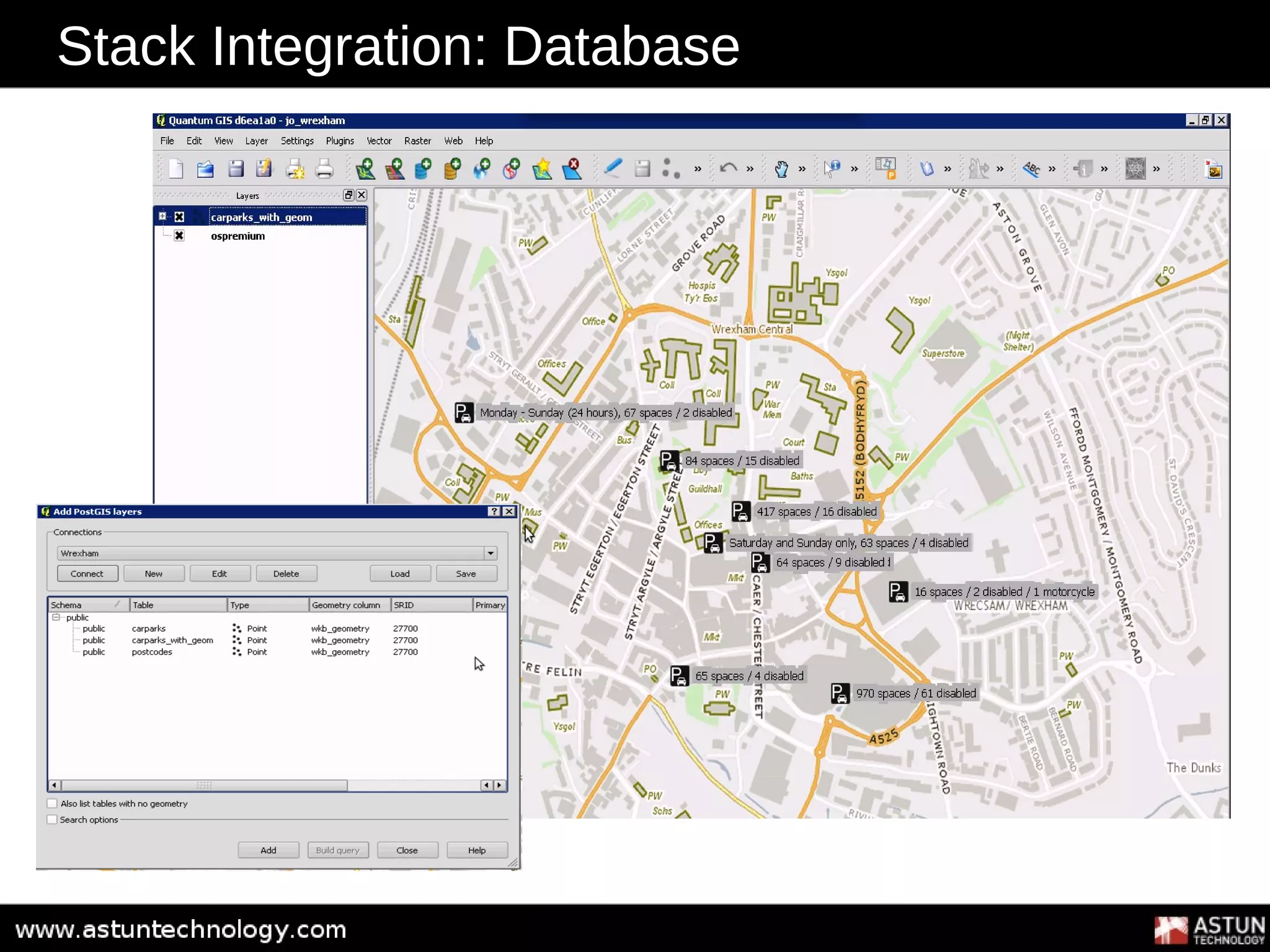Click the New Shapefile Layer star icon
This screenshot has height=952, width=1270.
pos(542,169)
